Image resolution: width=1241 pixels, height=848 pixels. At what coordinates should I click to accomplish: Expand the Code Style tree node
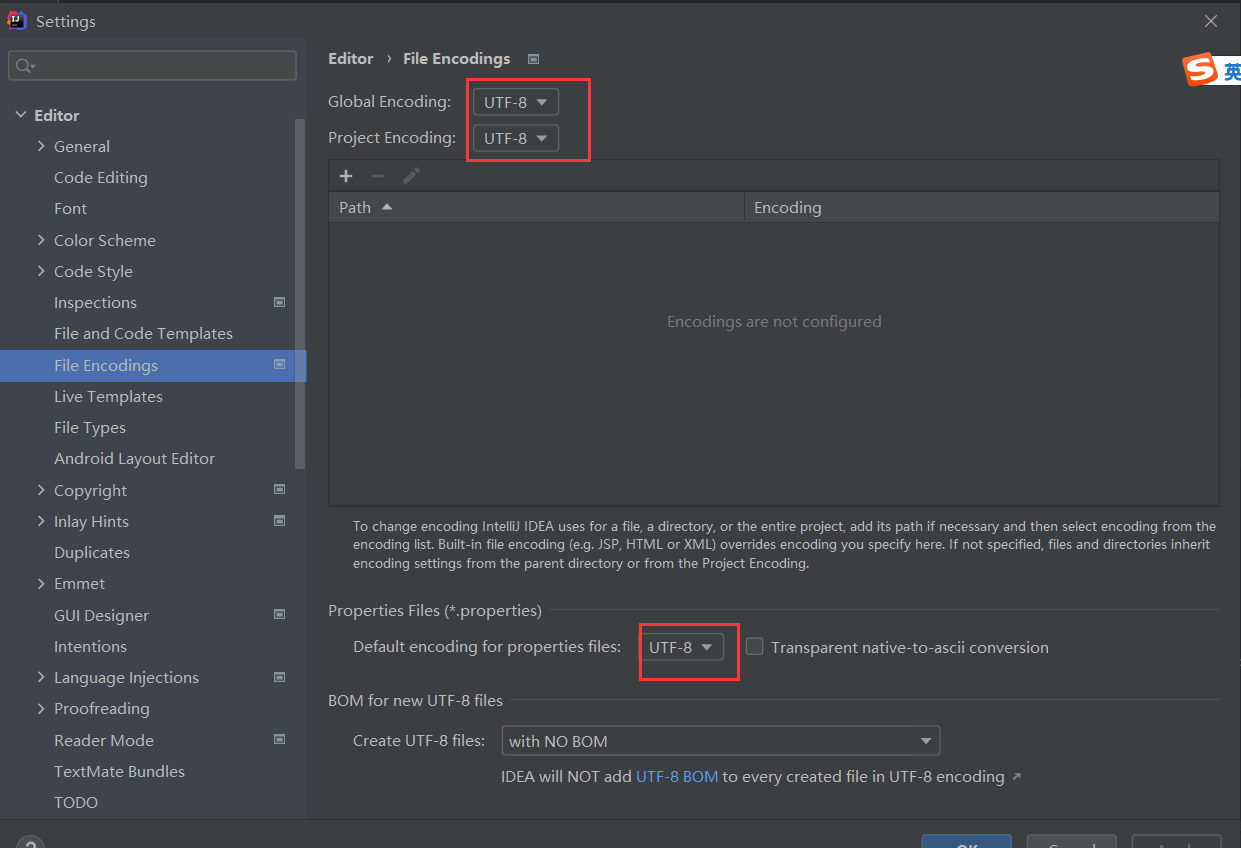click(x=41, y=271)
